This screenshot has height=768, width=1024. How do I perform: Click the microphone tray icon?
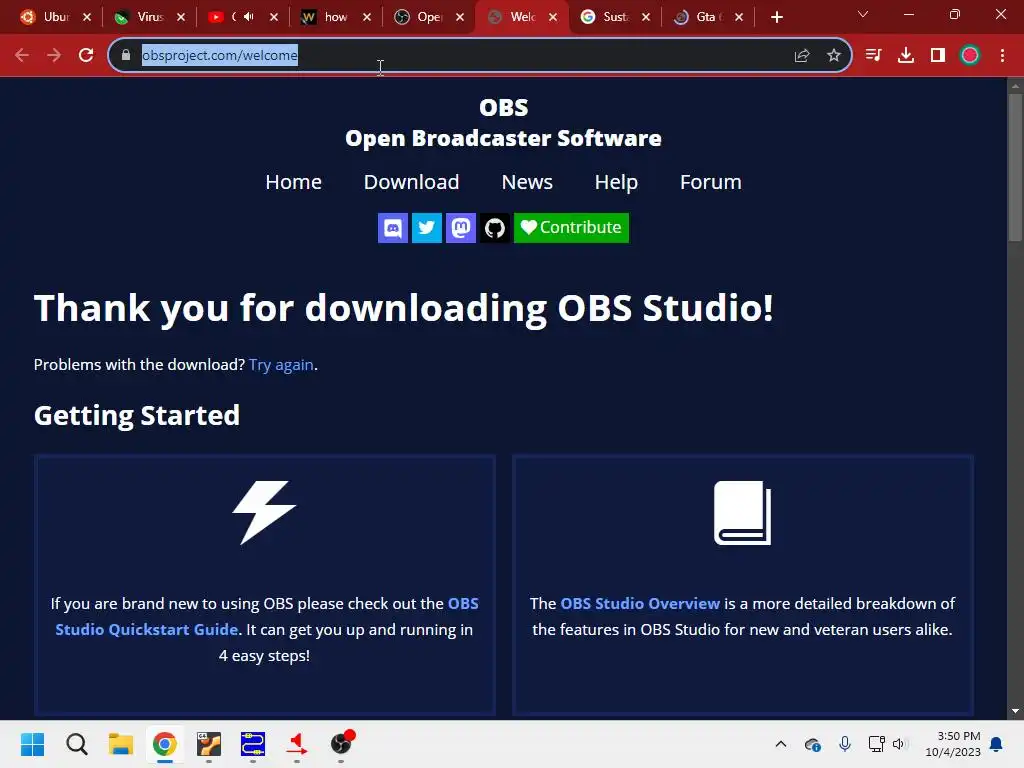point(844,744)
